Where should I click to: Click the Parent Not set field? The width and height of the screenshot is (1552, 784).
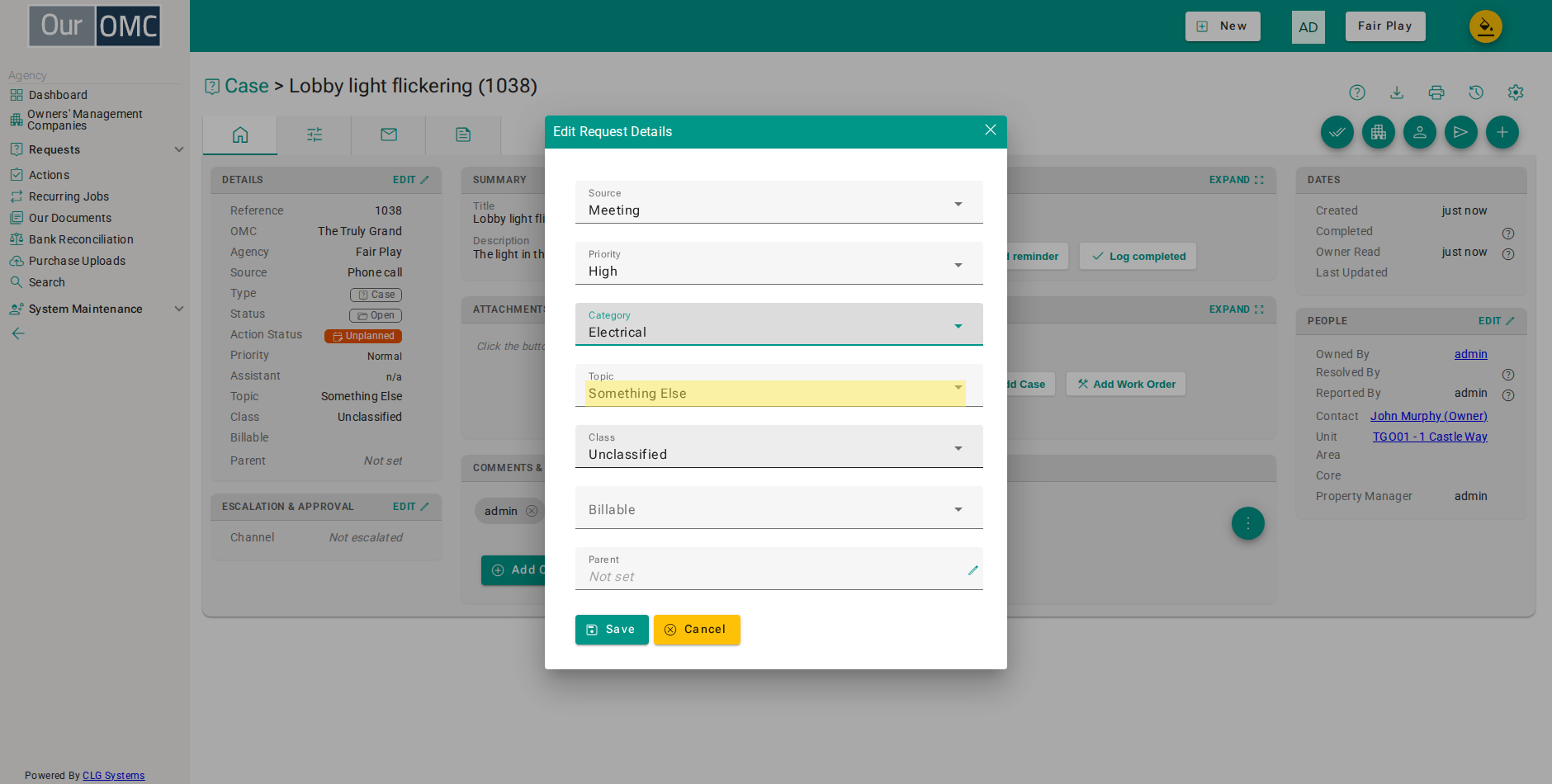pos(778,569)
